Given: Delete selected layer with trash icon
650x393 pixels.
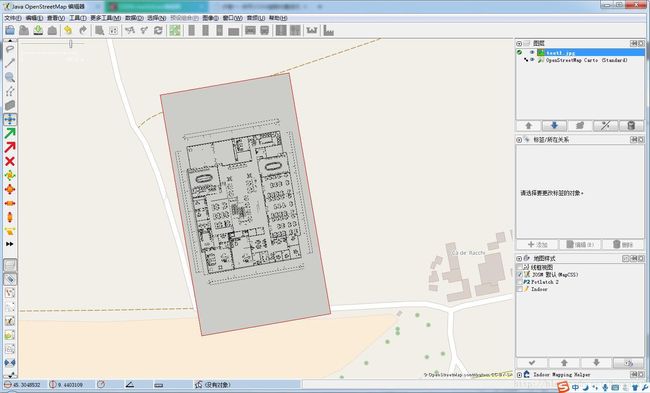Looking at the screenshot, I should [631, 126].
